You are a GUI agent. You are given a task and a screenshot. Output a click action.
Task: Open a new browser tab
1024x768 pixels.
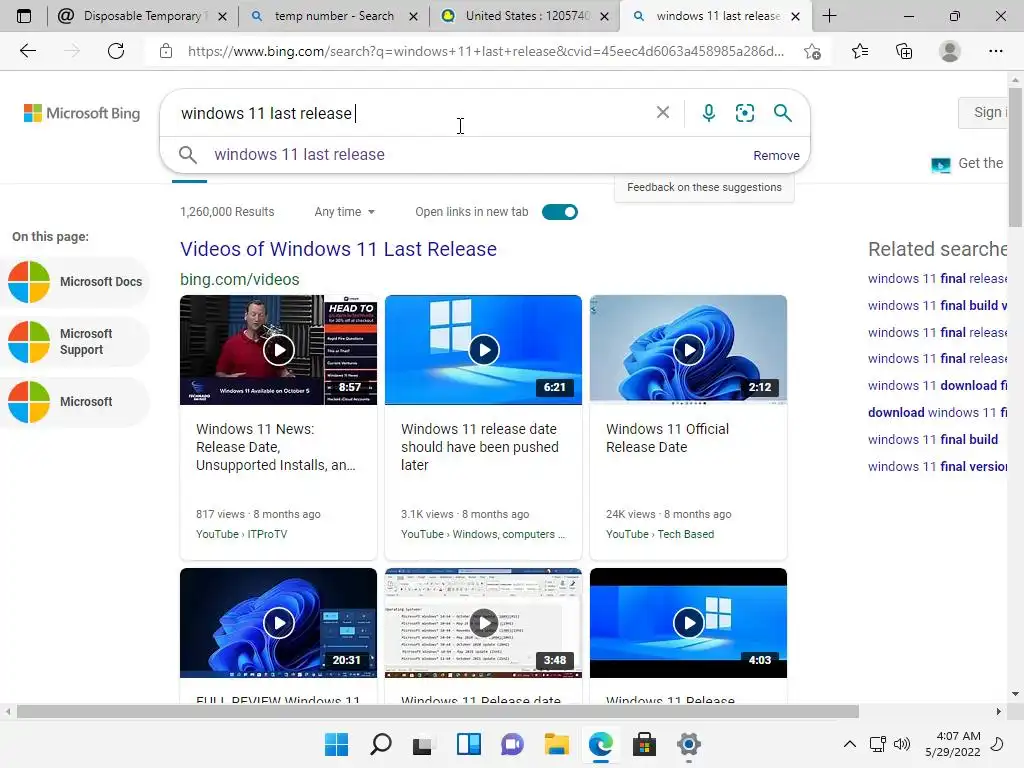pos(829,16)
